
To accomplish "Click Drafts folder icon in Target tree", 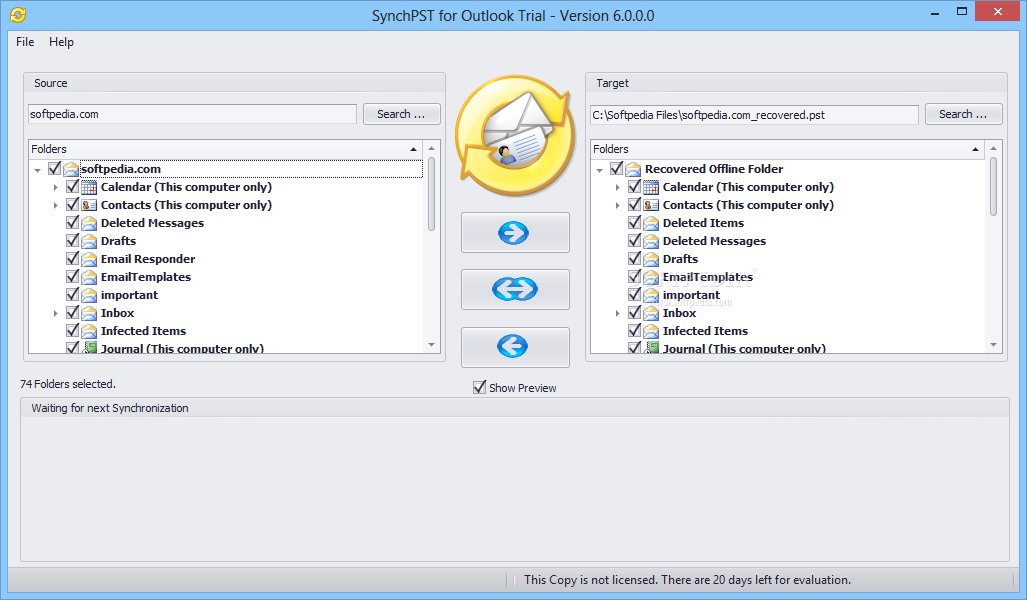I will coord(651,259).
